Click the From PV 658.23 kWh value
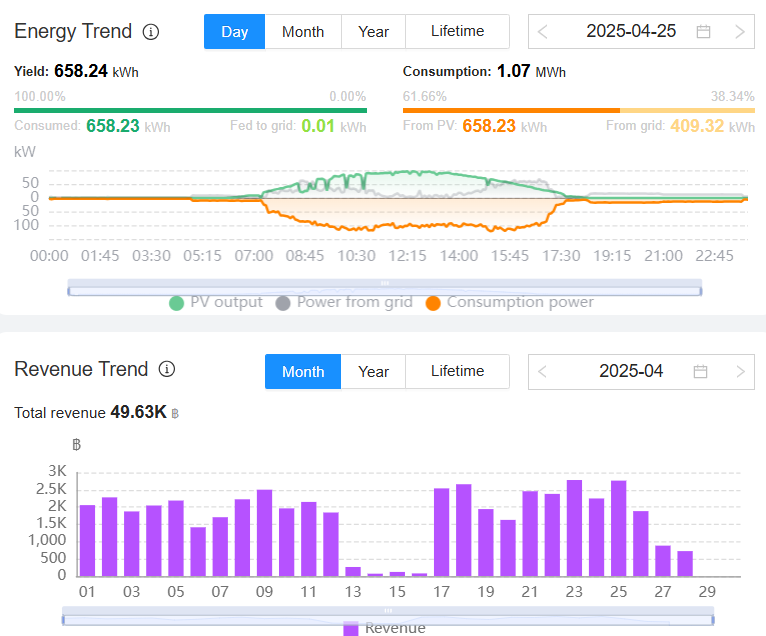The image size is (766, 636). point(505,126)
